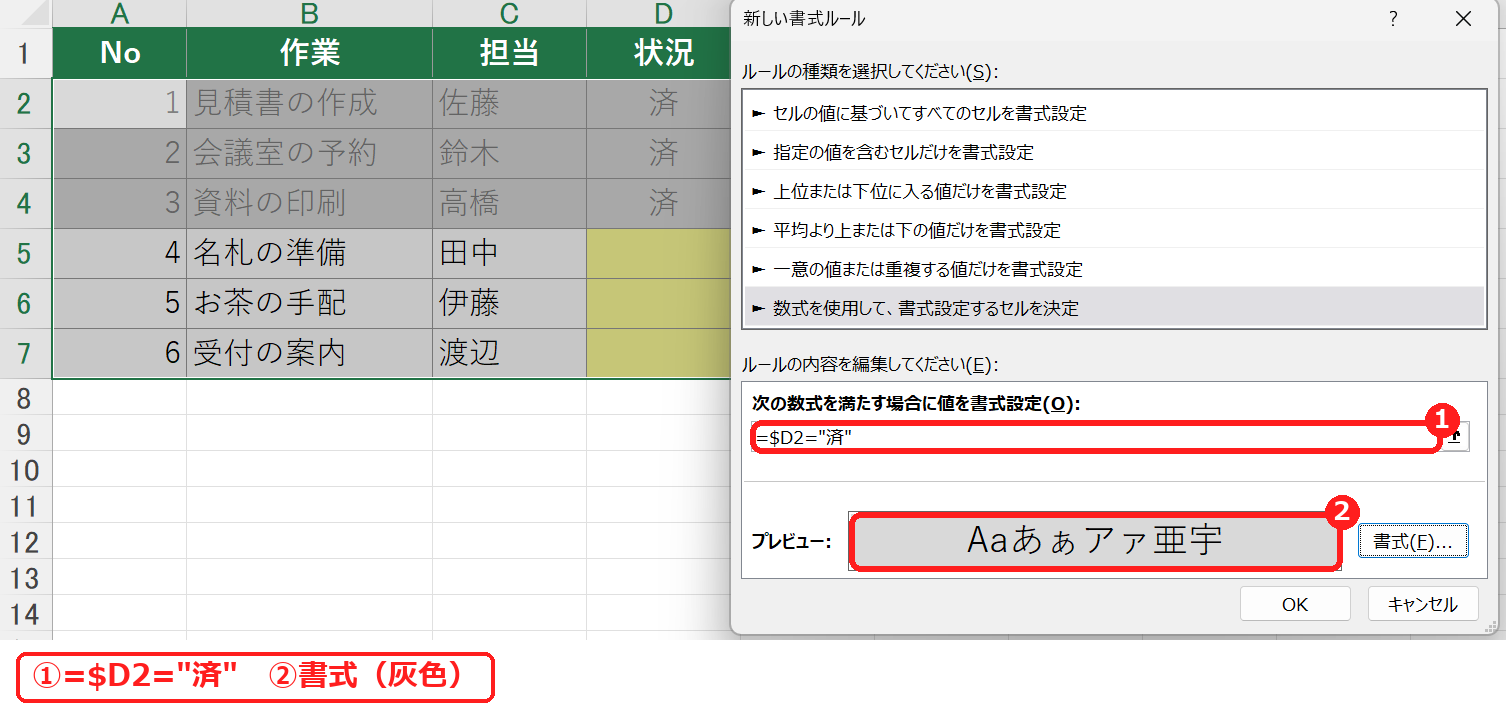Click empty 状況 cell in 伊藤 row
Viewport: 1506px width, 710px height.
point(660,303)
